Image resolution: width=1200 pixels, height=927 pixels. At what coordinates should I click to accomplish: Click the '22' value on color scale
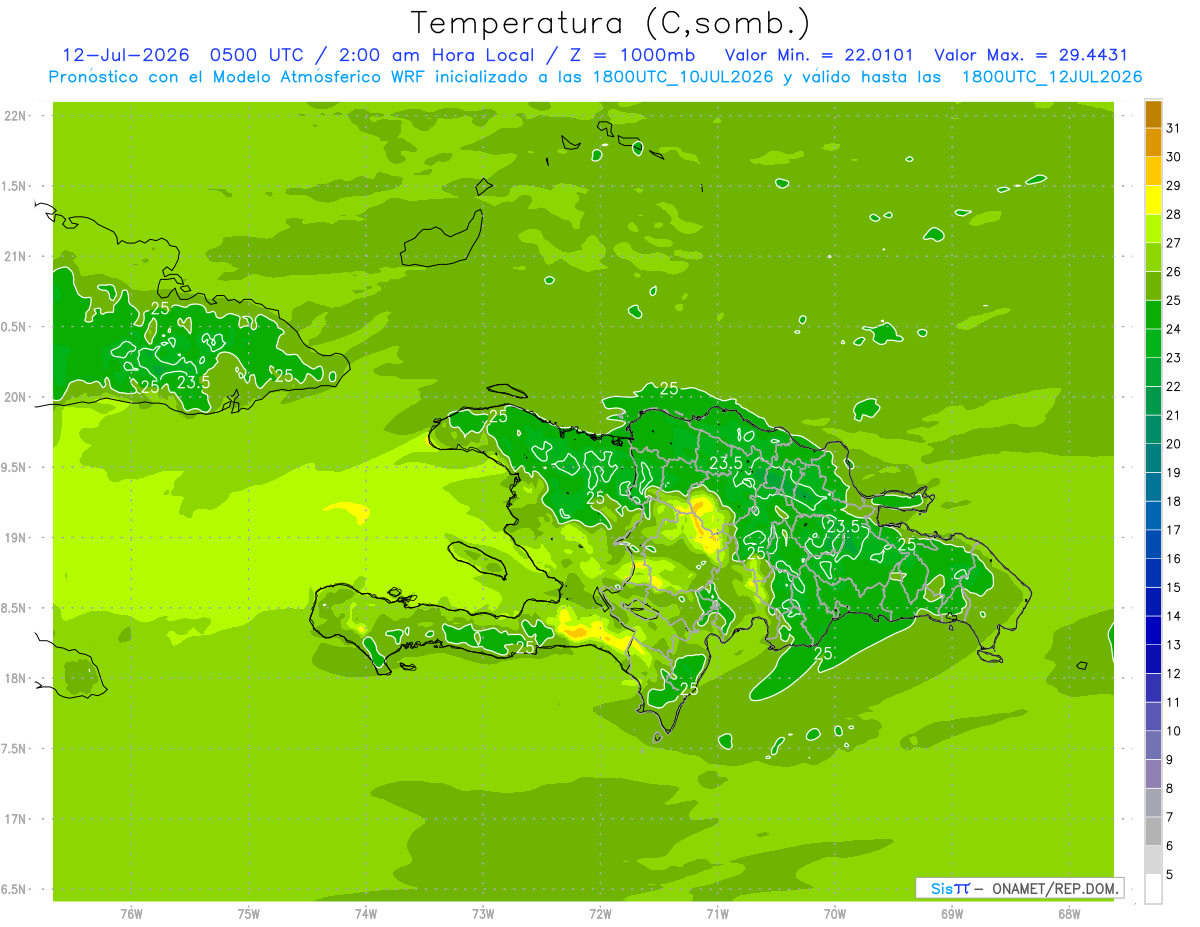[x=1174, y=386]
